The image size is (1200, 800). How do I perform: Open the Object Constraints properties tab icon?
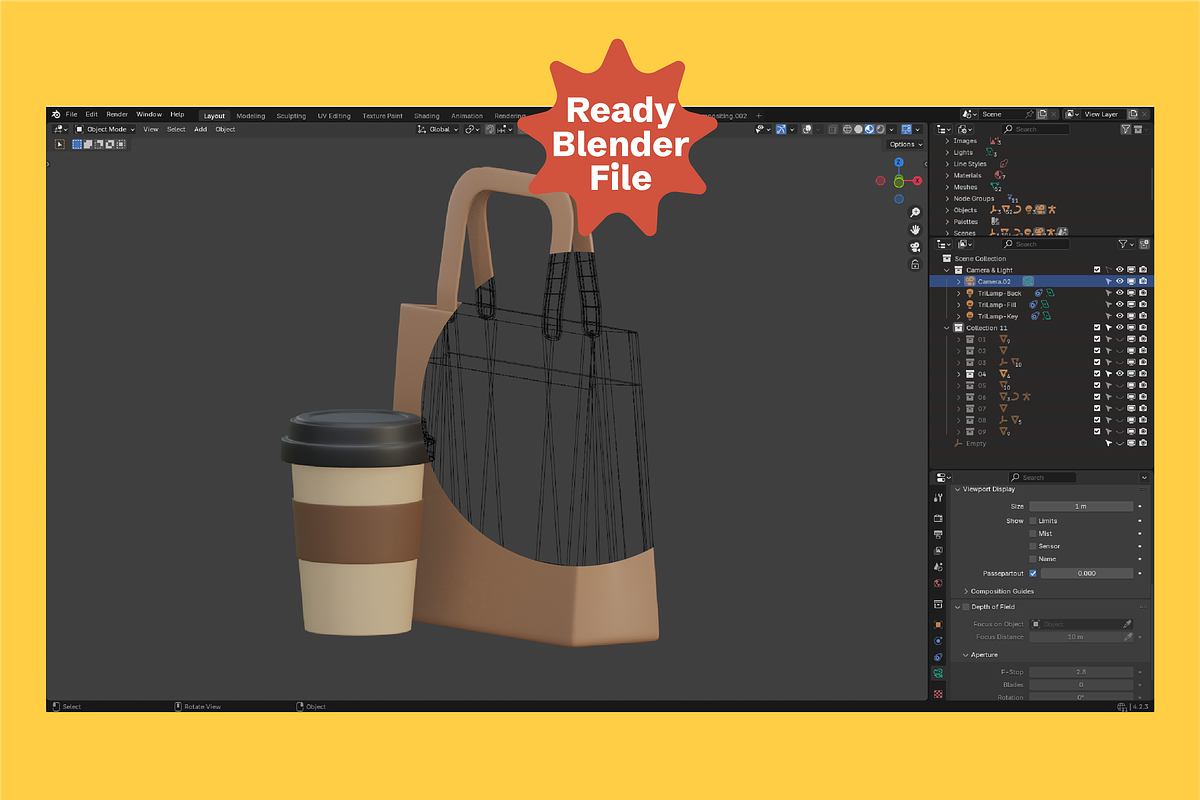pos(938,657)
